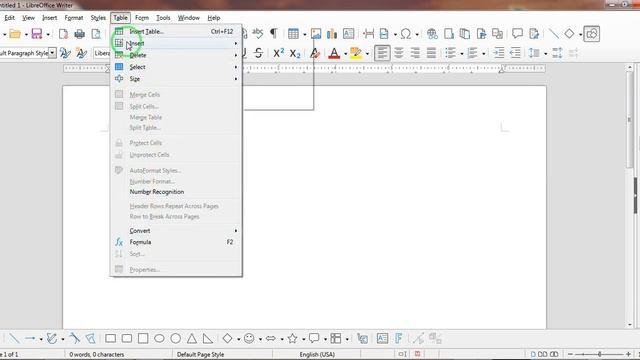This screenshot has width=640, height=360.
Task: Open the Form menu
Action: (x=142, y=18)
